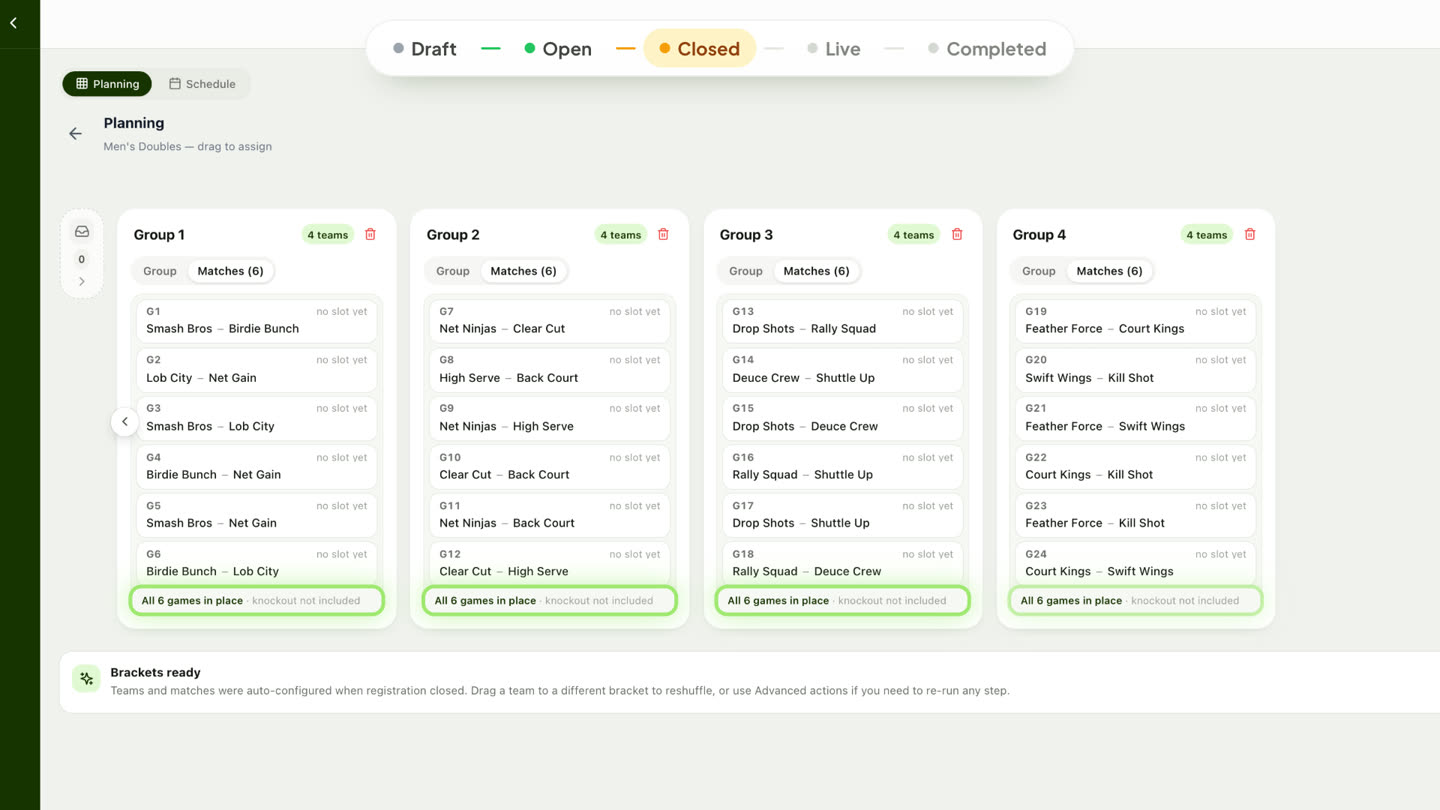Select the Group tab in Group 4
1440x810 pixels.
click(1039, 271)
